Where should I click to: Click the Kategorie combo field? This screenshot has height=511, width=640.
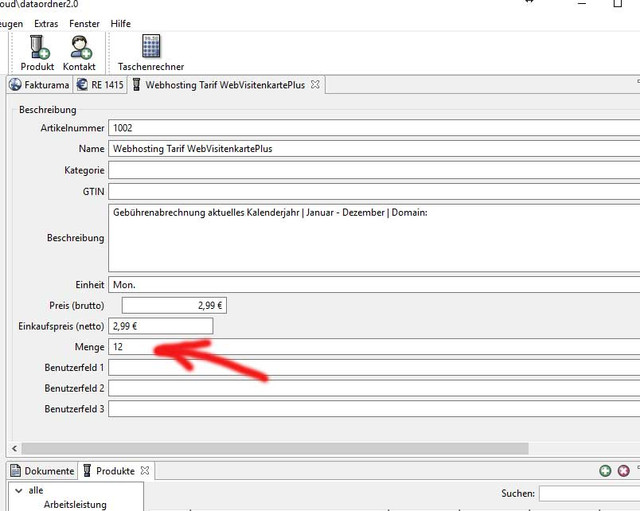click(x=374, y=170)
